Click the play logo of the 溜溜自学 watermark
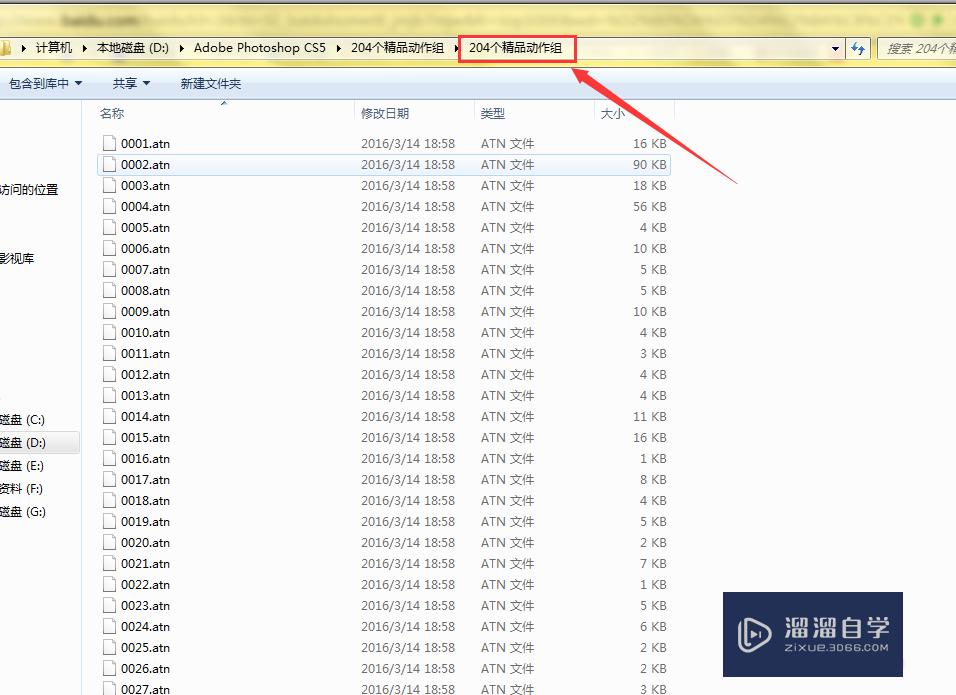The height and width of the screenshot is (695, 956). (x=754, y=635)
